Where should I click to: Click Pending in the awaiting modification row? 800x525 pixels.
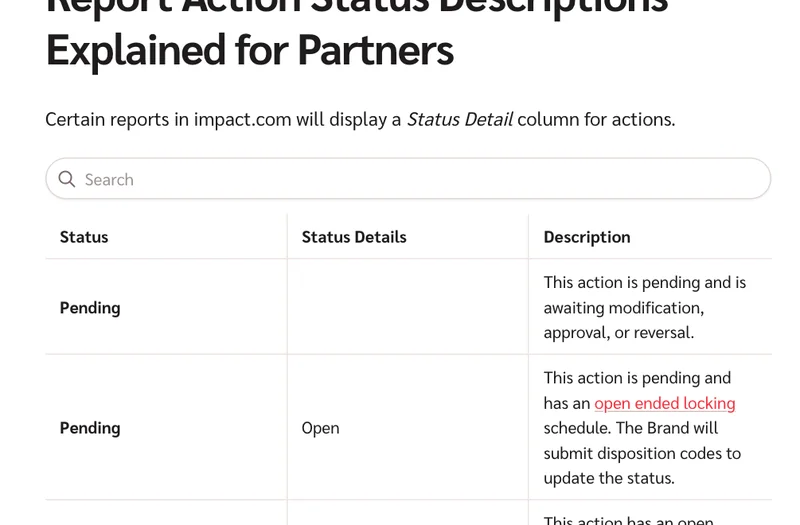coord(90,308)
